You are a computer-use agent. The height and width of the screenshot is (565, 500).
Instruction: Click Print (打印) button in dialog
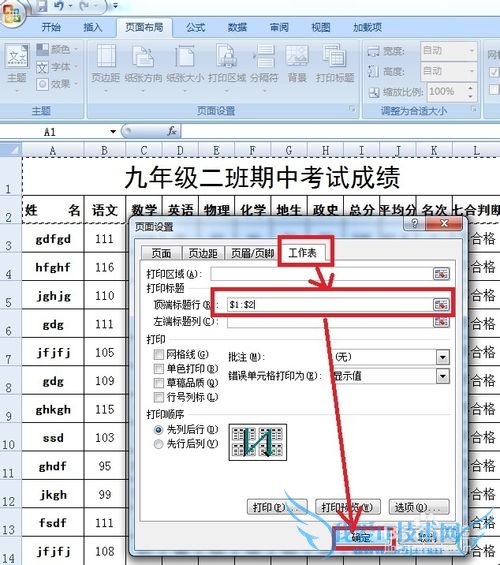277,507
